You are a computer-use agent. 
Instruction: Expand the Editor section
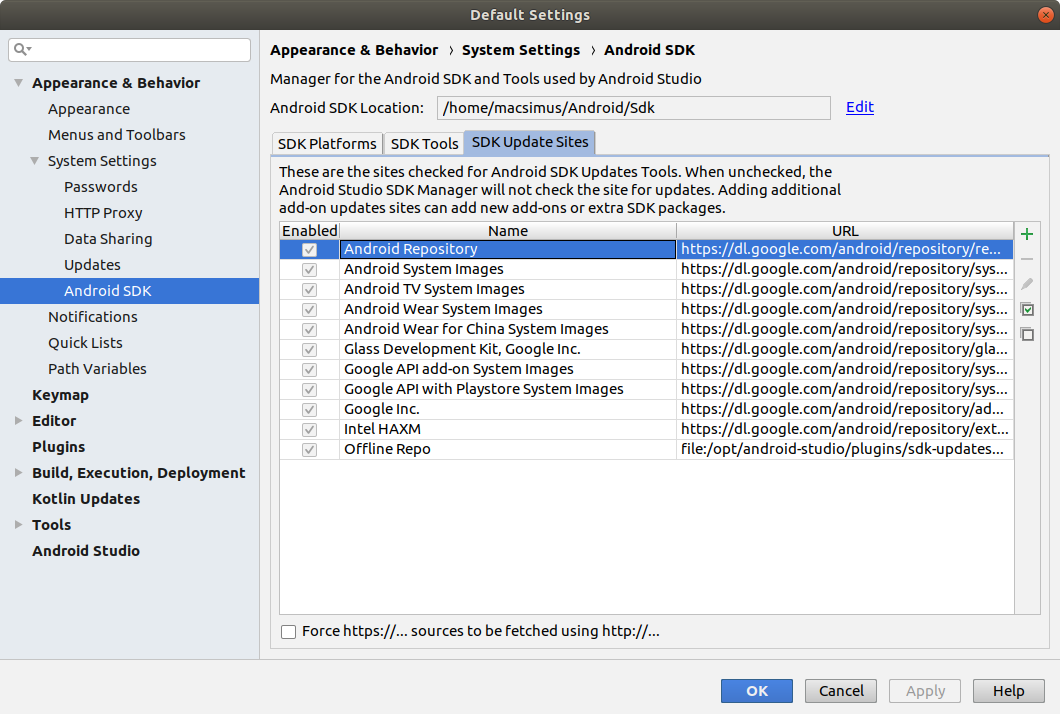click(18, 421)
